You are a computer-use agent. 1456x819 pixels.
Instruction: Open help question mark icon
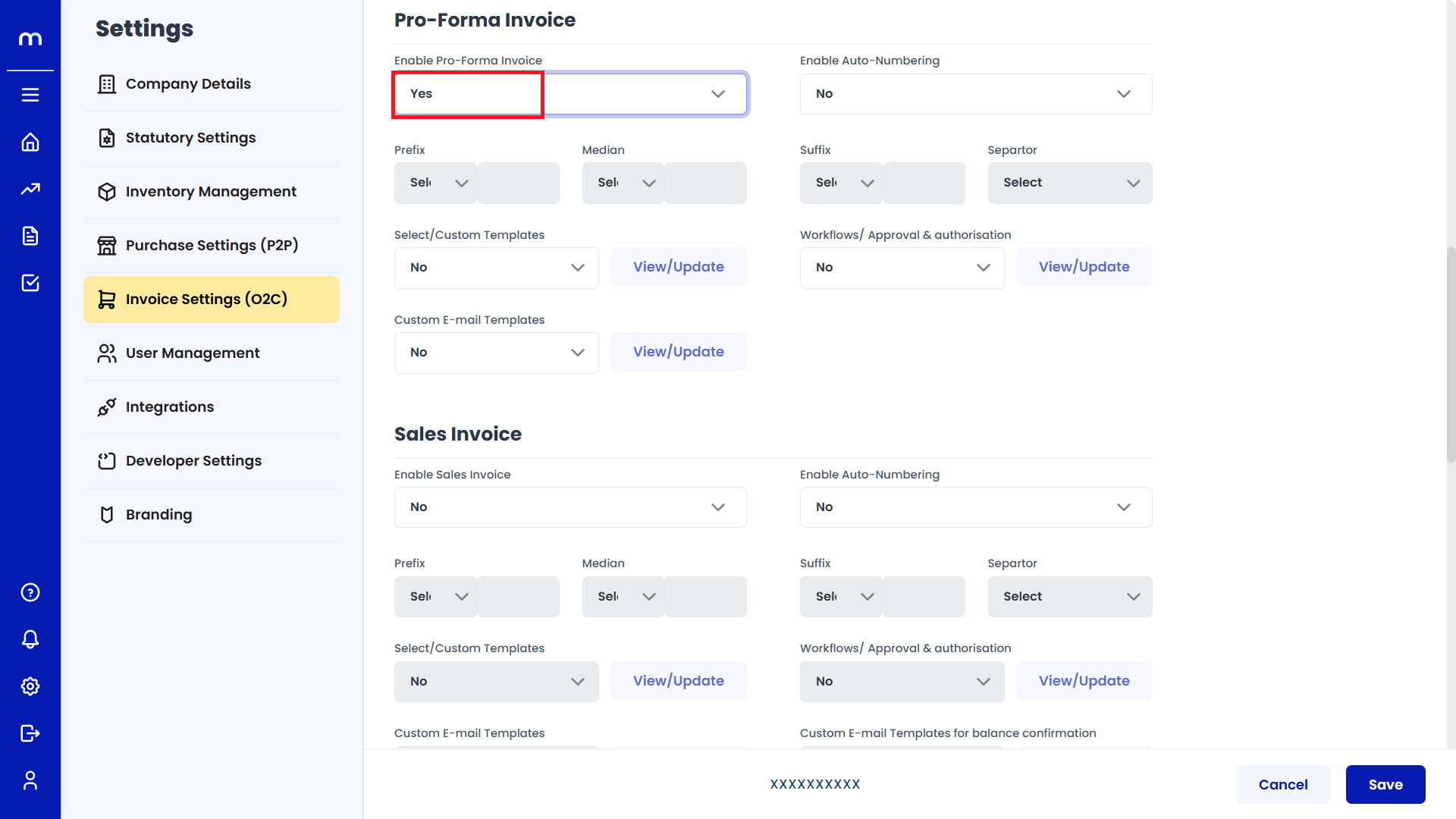pyautogui.click(x=30, y=592)
